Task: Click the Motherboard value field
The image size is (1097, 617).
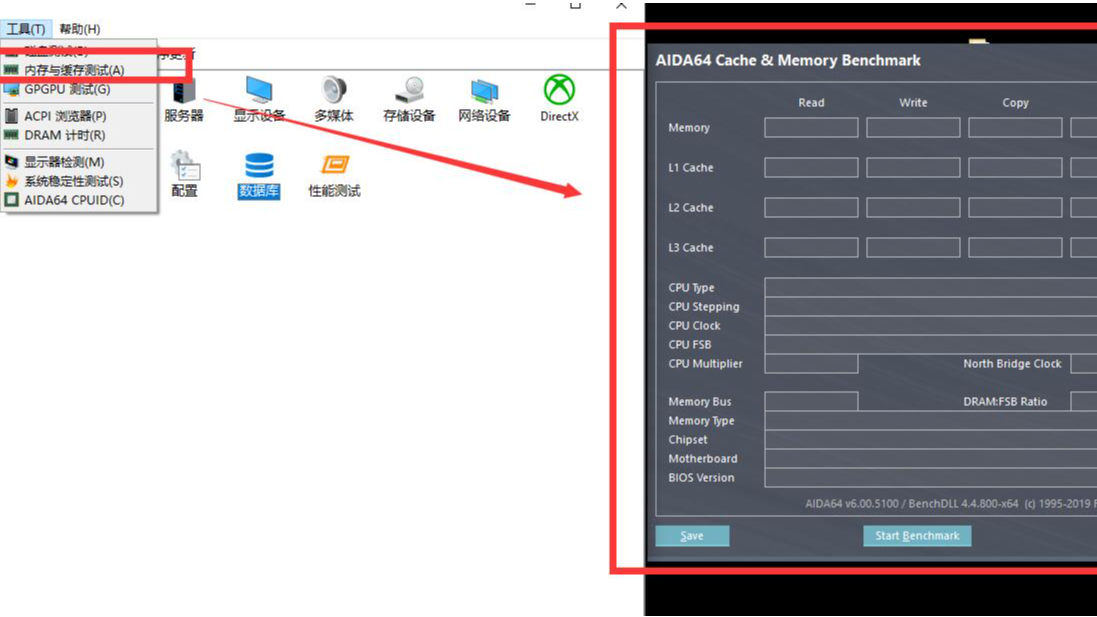Action: [930, 458]
